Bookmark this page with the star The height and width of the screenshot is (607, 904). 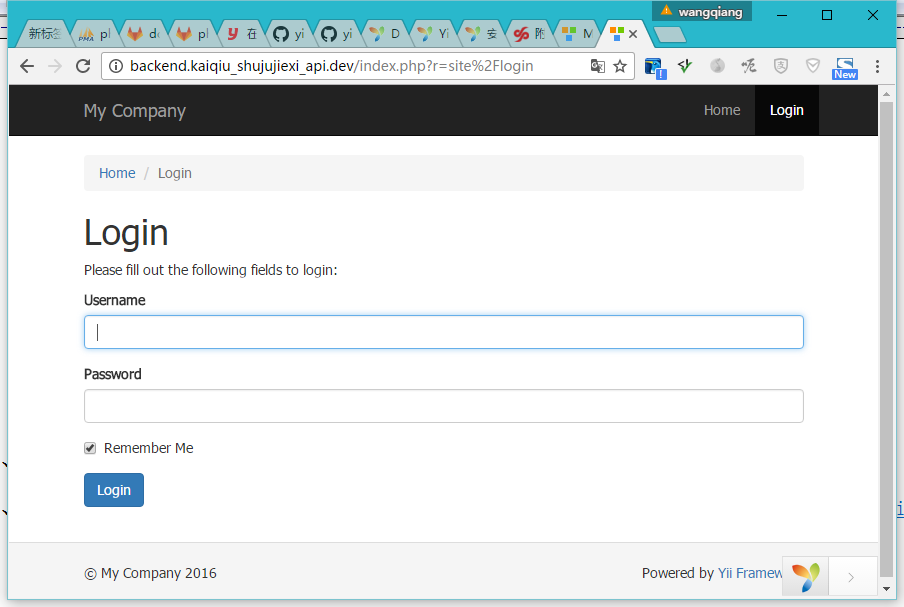[x=620, y=66]
